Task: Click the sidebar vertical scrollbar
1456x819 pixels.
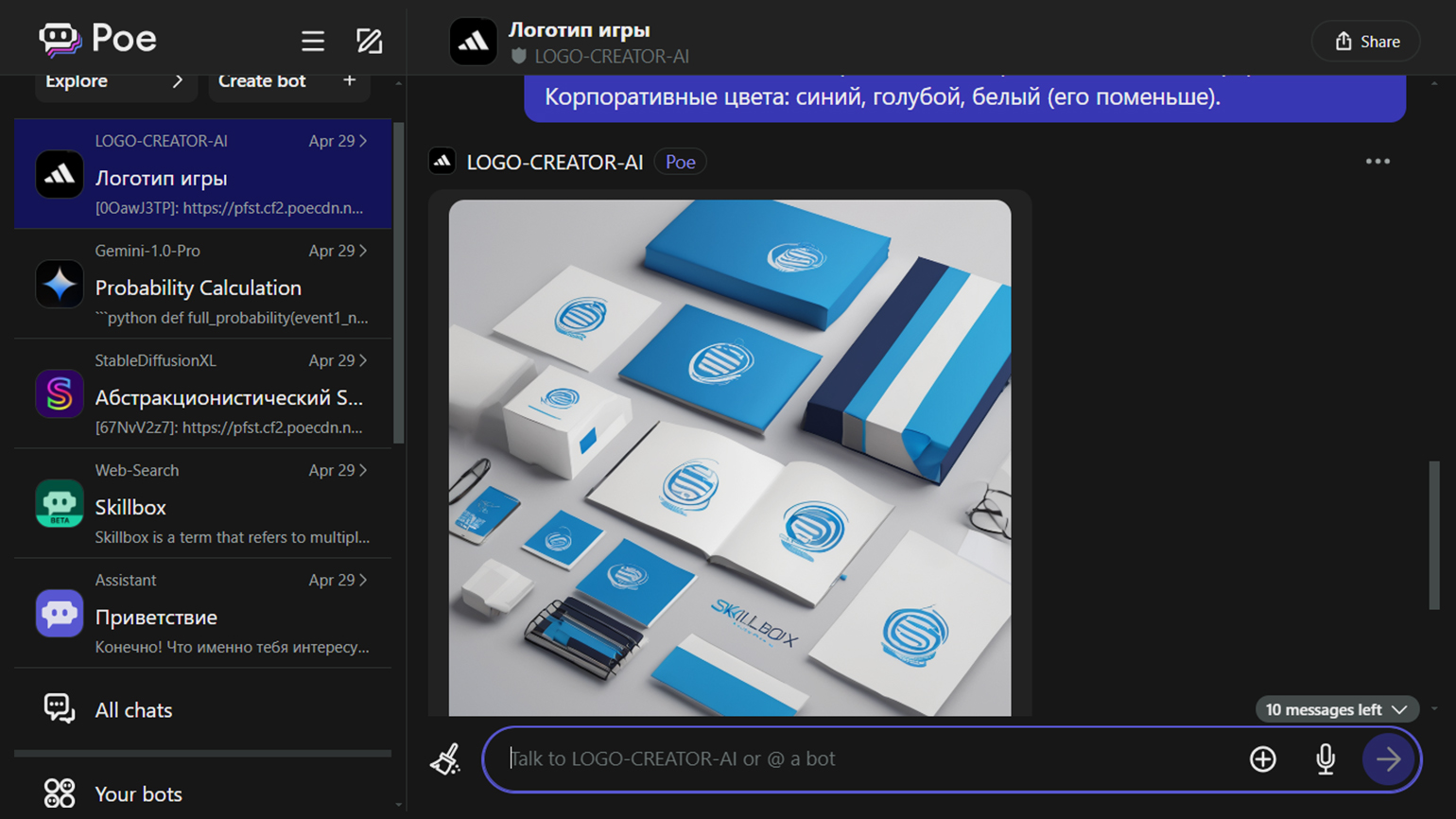Action: coord(398,282)
